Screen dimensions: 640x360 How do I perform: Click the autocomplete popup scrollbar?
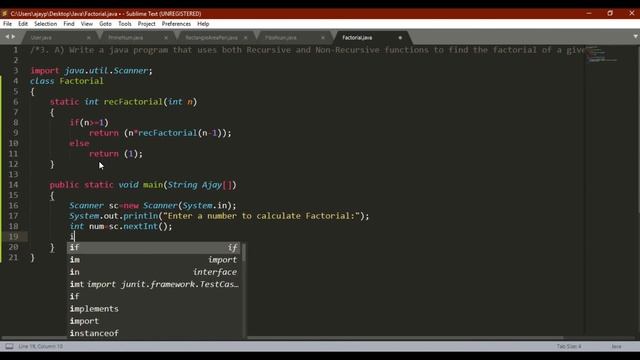(244, 253)
